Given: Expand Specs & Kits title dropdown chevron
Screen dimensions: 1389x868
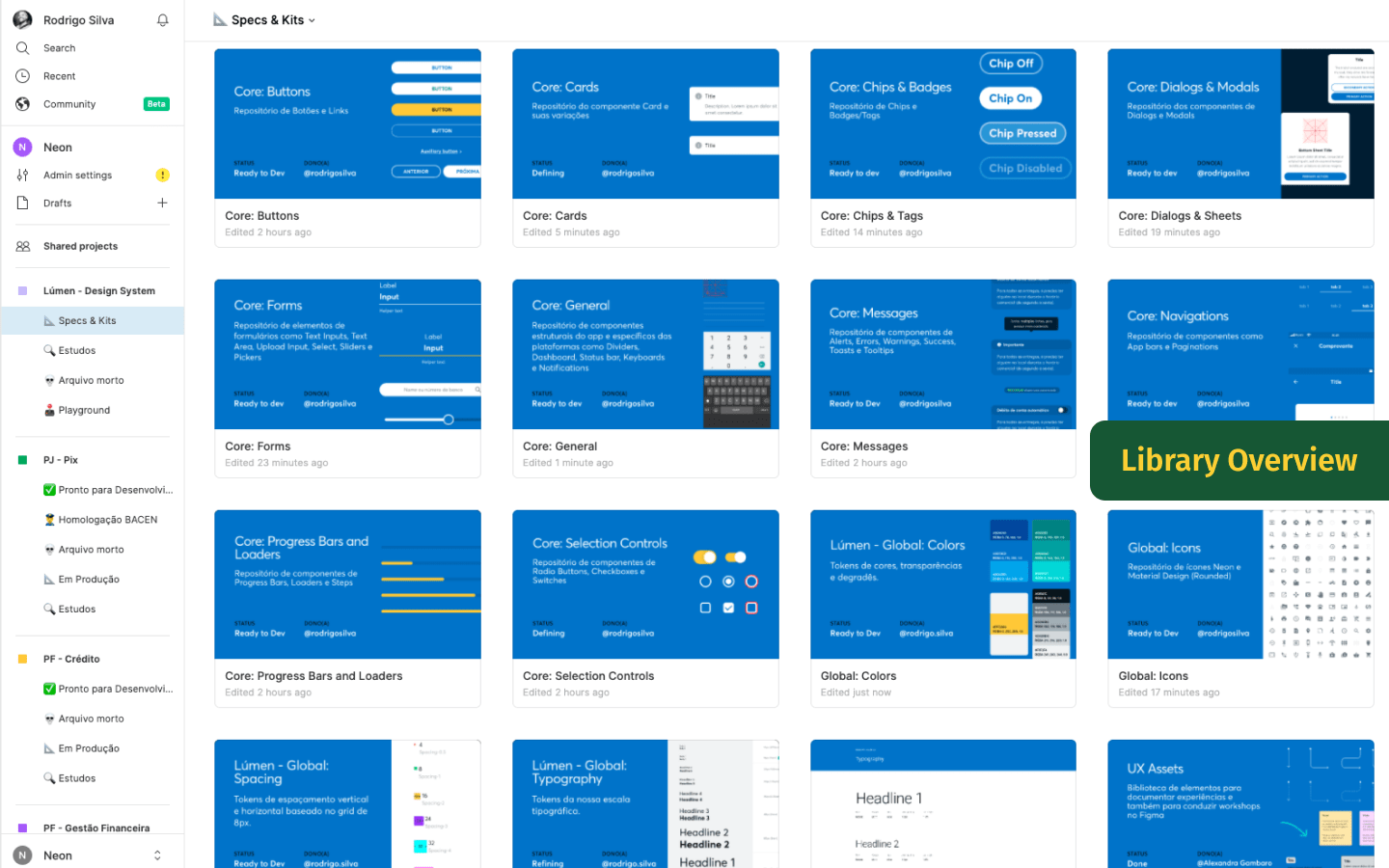Looking at the screenshot, I should point(312,20).
